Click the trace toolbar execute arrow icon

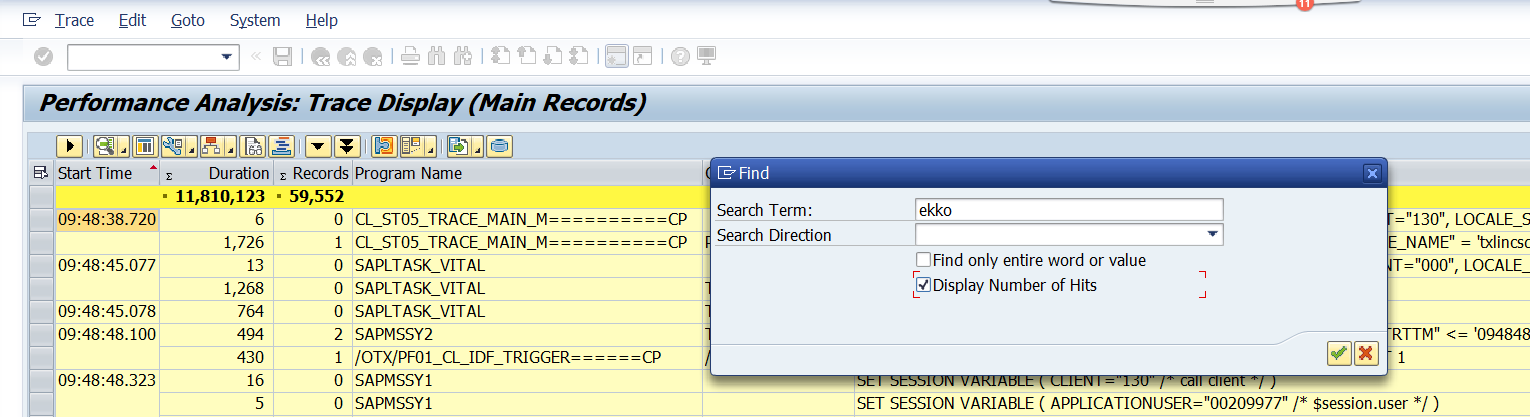coord(70,147)
